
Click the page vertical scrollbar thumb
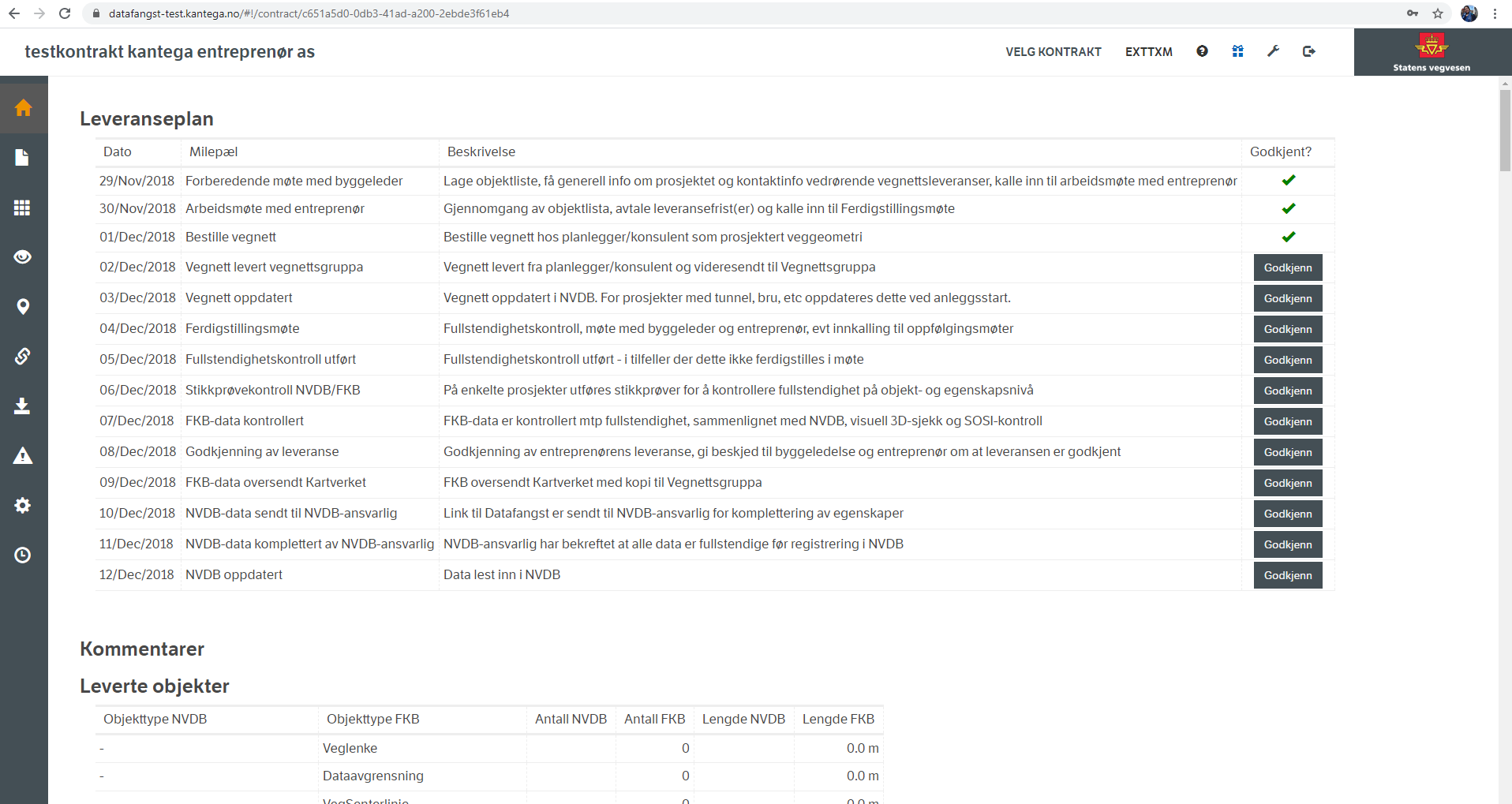pyautogui.click(x=1505, y=130)
